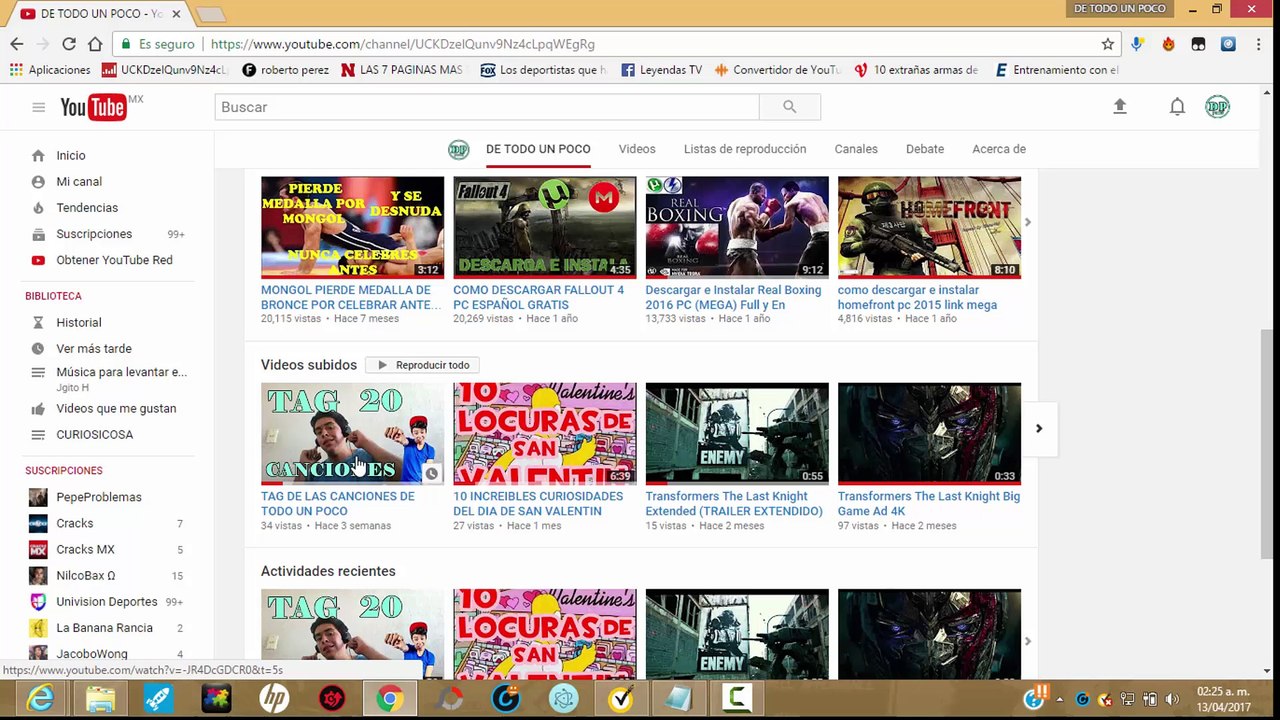Viewport: 1280px width, 720px height.
Task: Open the Acerca de tab
Action: click(999, 149)
